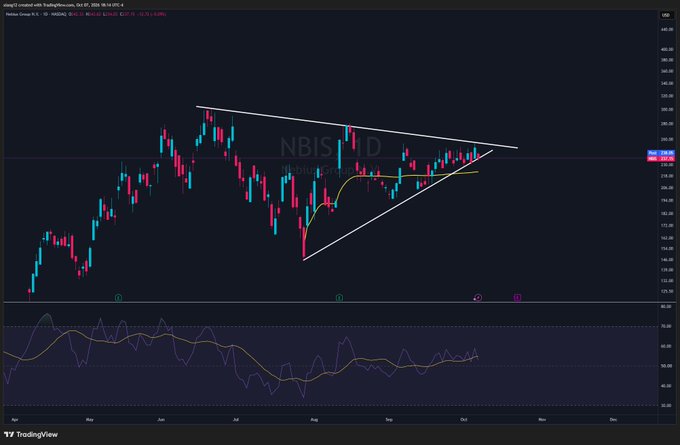Click the May label on time axis
680x445 pixels.
(x=90, y=420)
